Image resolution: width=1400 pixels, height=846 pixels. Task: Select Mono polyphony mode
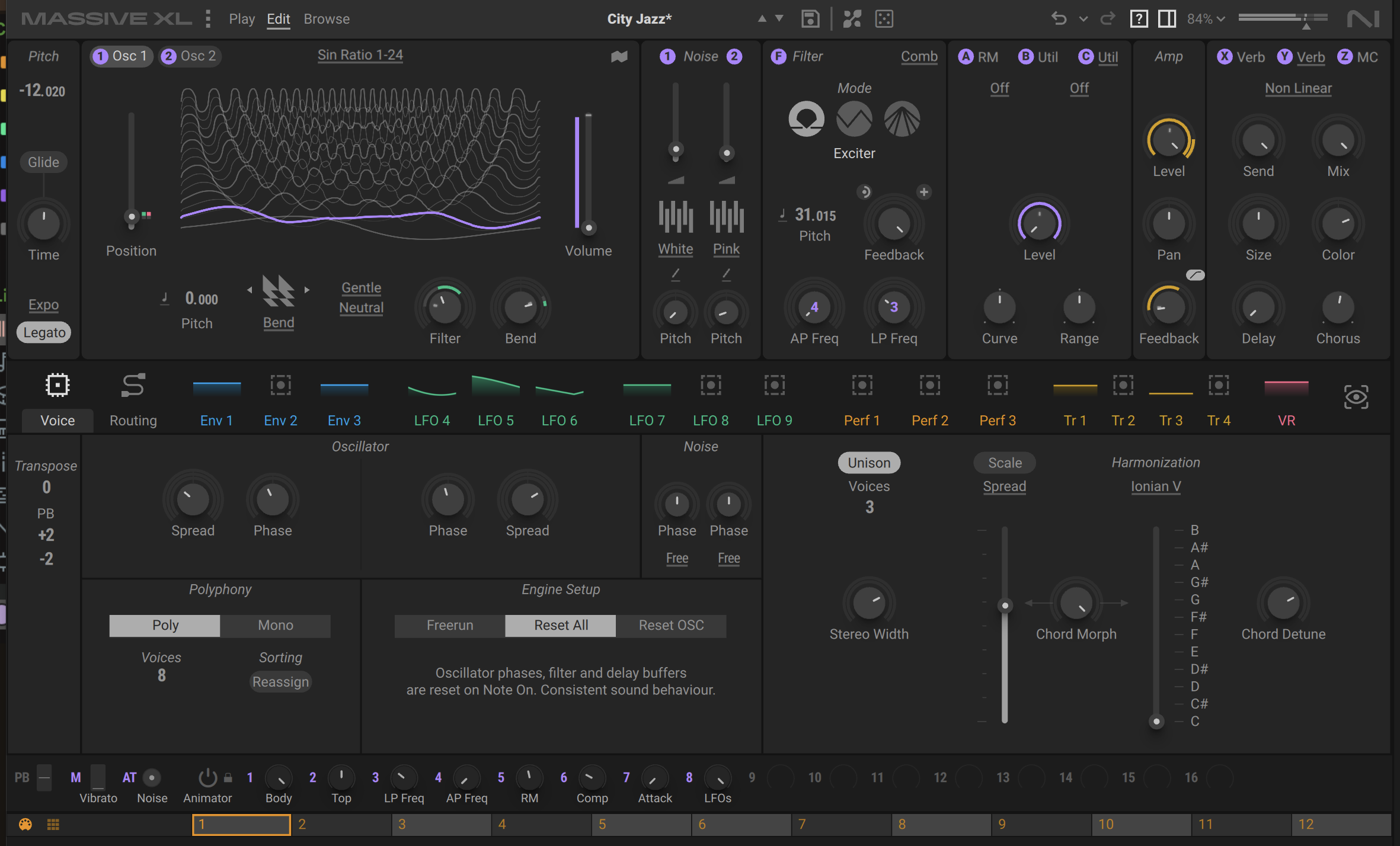click(x=275, y=625)
